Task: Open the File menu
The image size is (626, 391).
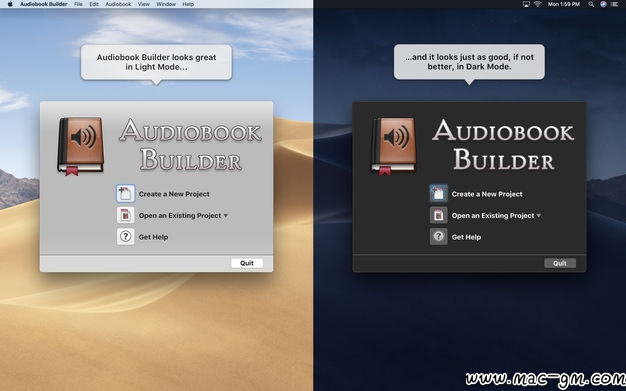Action: [78, 4]
